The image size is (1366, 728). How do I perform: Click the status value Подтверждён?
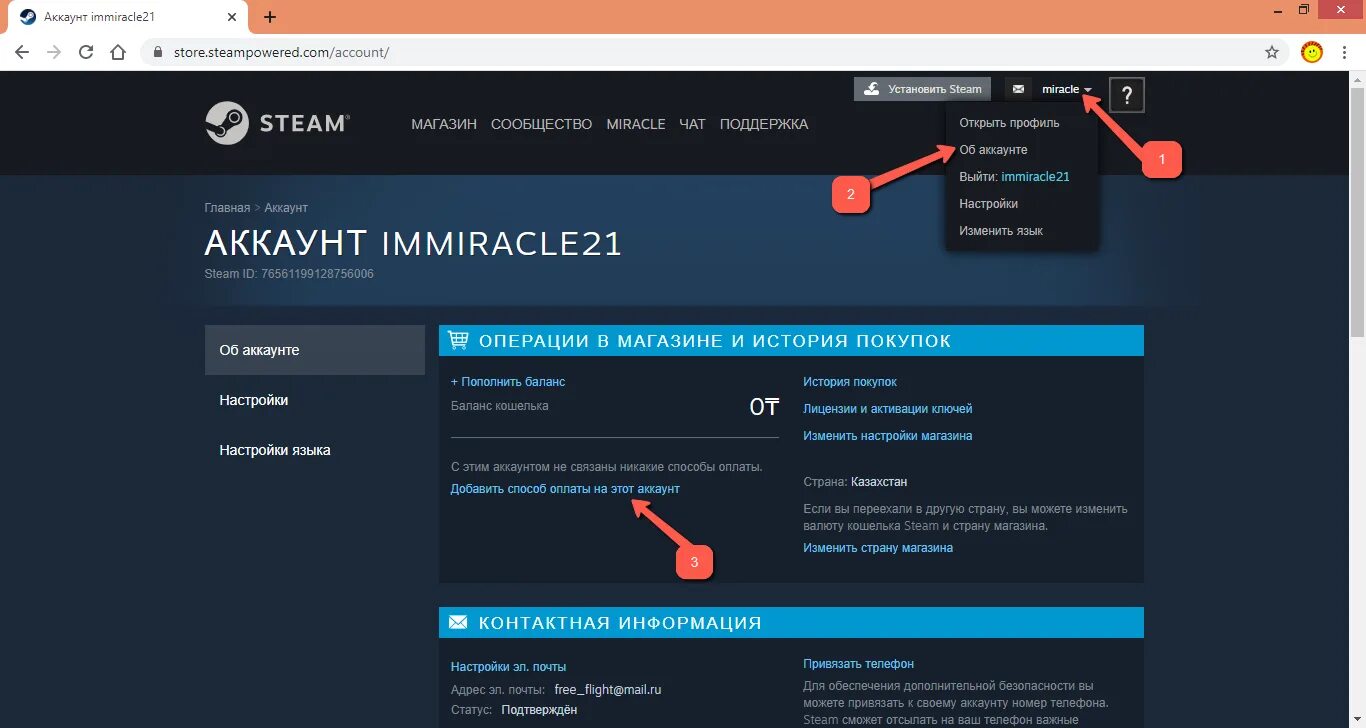(539, 710)
